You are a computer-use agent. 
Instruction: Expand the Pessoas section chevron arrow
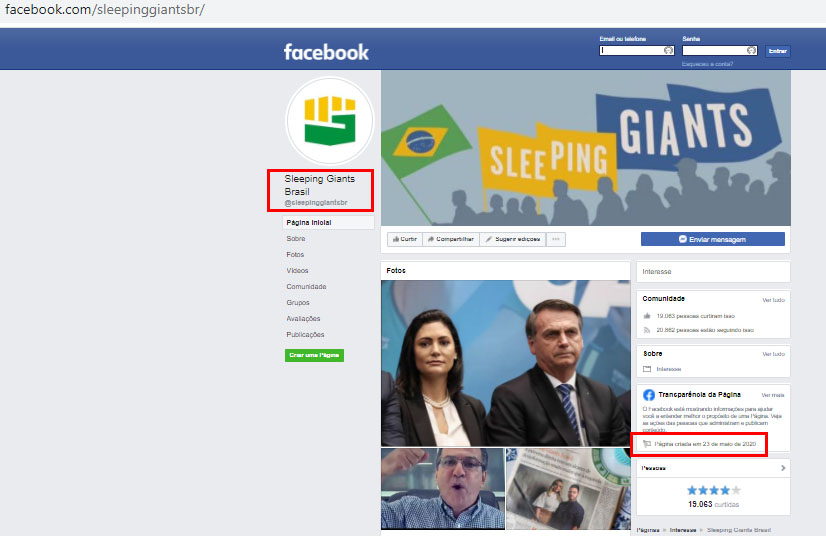coord(783,468)
